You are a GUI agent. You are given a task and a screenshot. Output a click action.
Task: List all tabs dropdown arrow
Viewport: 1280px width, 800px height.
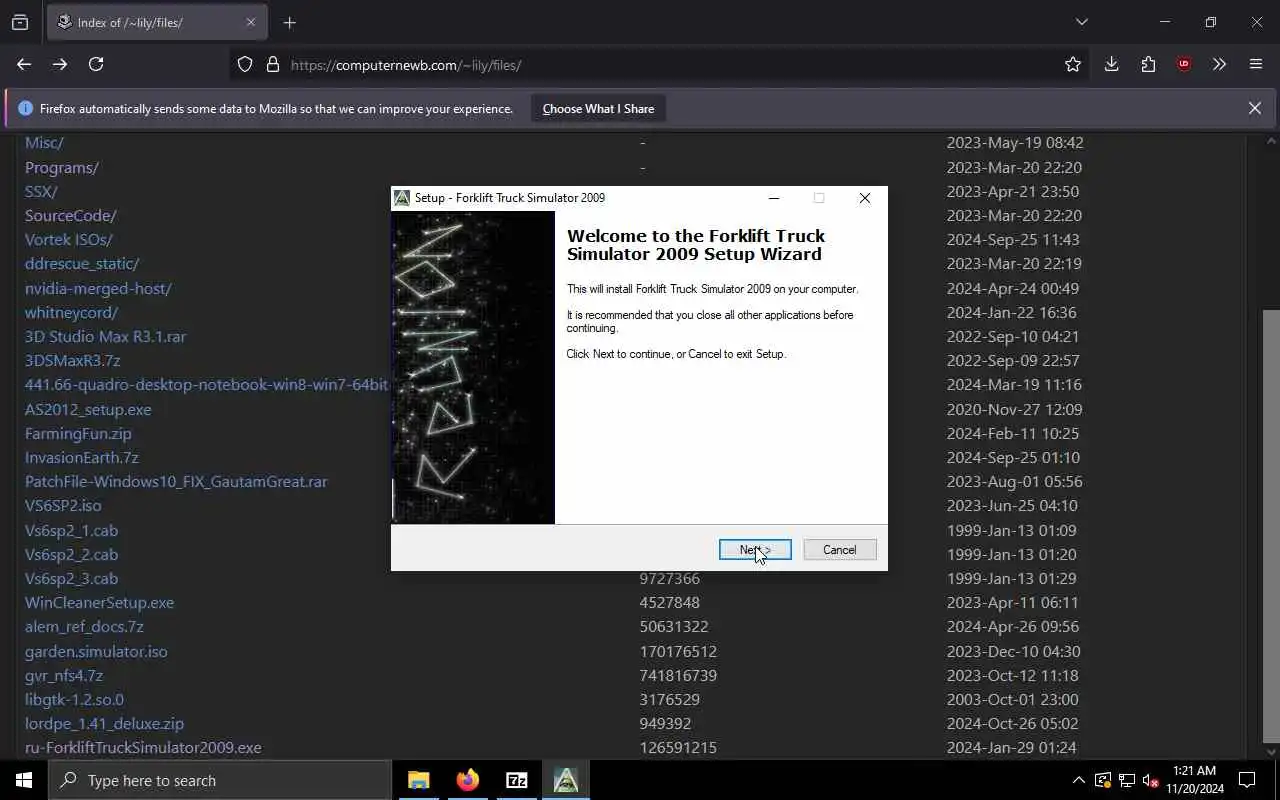point(1081,22)
